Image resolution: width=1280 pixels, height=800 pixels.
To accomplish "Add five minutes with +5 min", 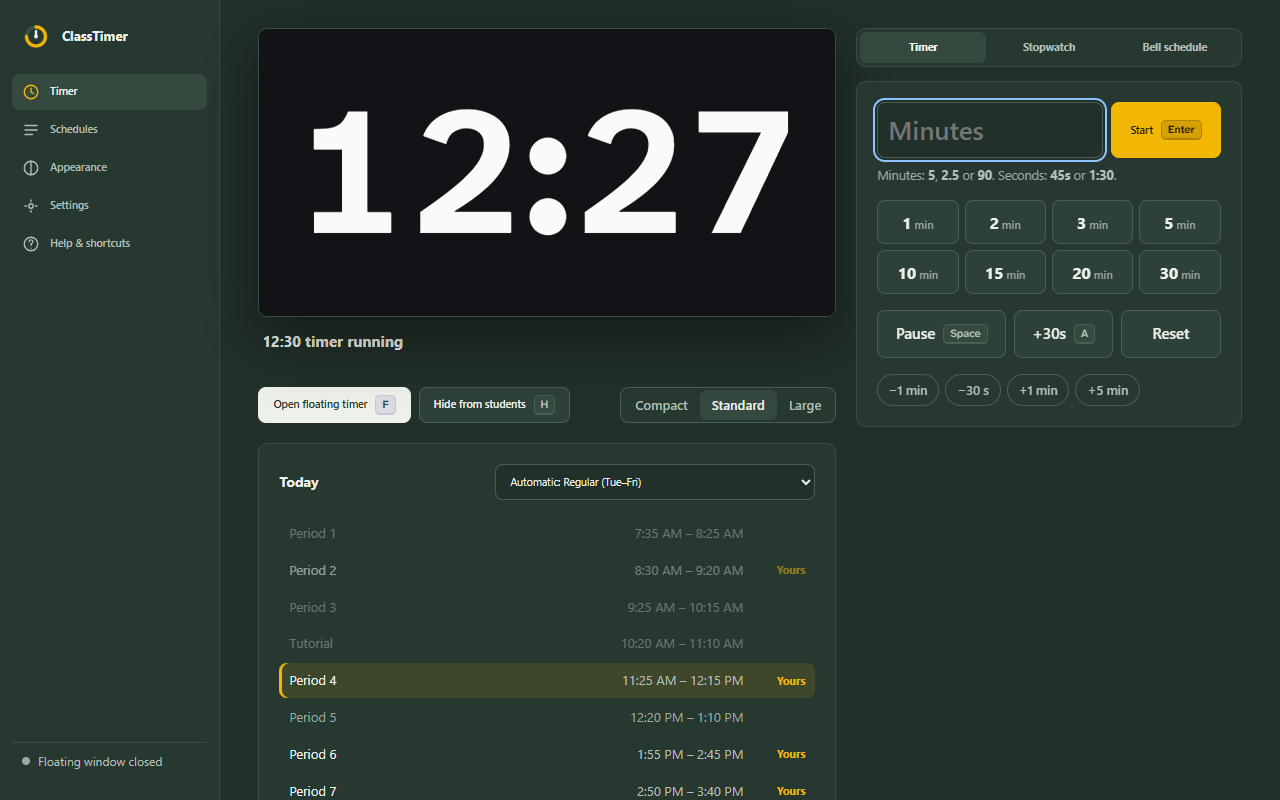I will tap(1108, 390).
